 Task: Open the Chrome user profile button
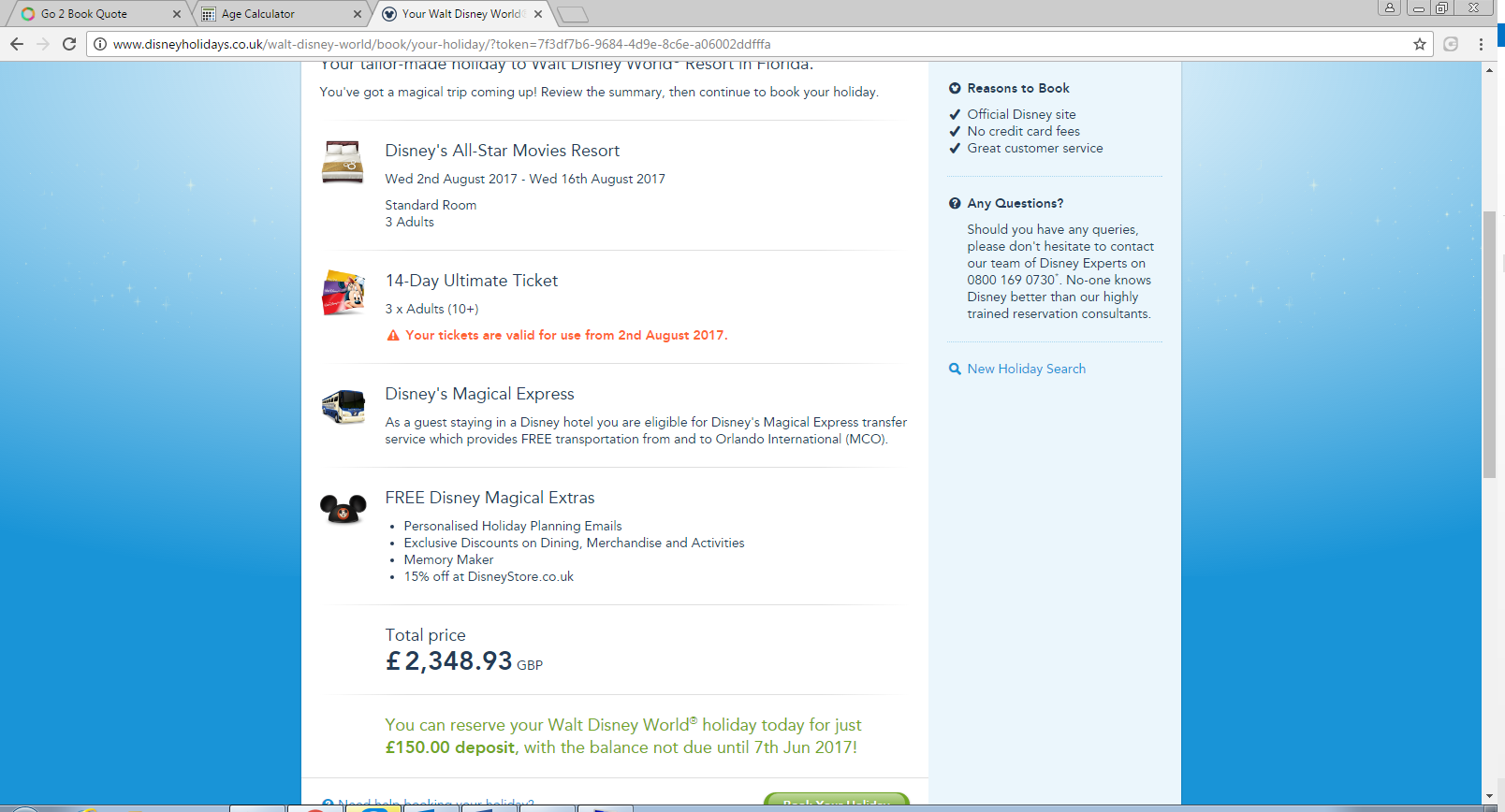tap(1390, 7)
